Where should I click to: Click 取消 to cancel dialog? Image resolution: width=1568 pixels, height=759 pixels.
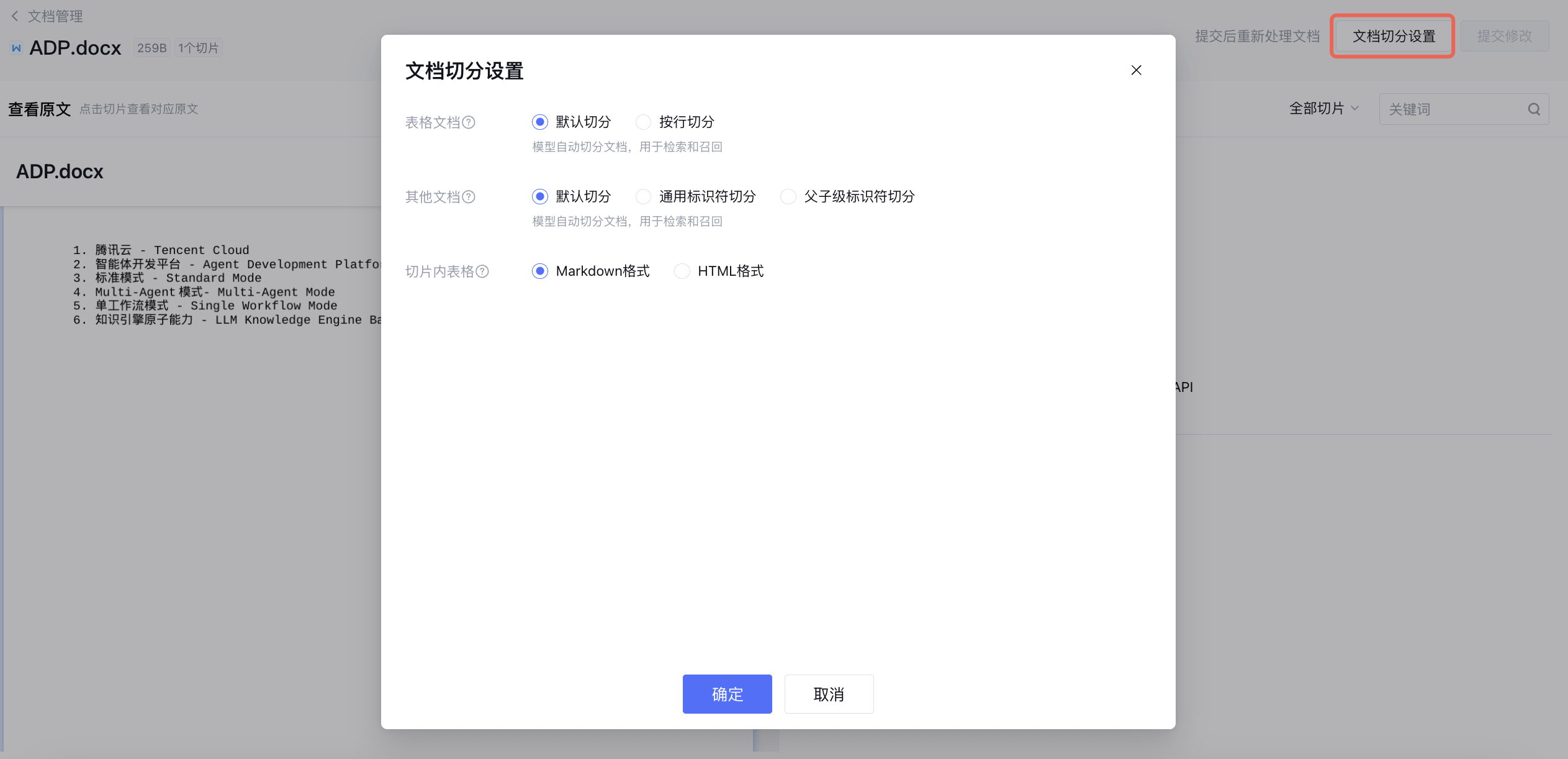click(829, 694)
